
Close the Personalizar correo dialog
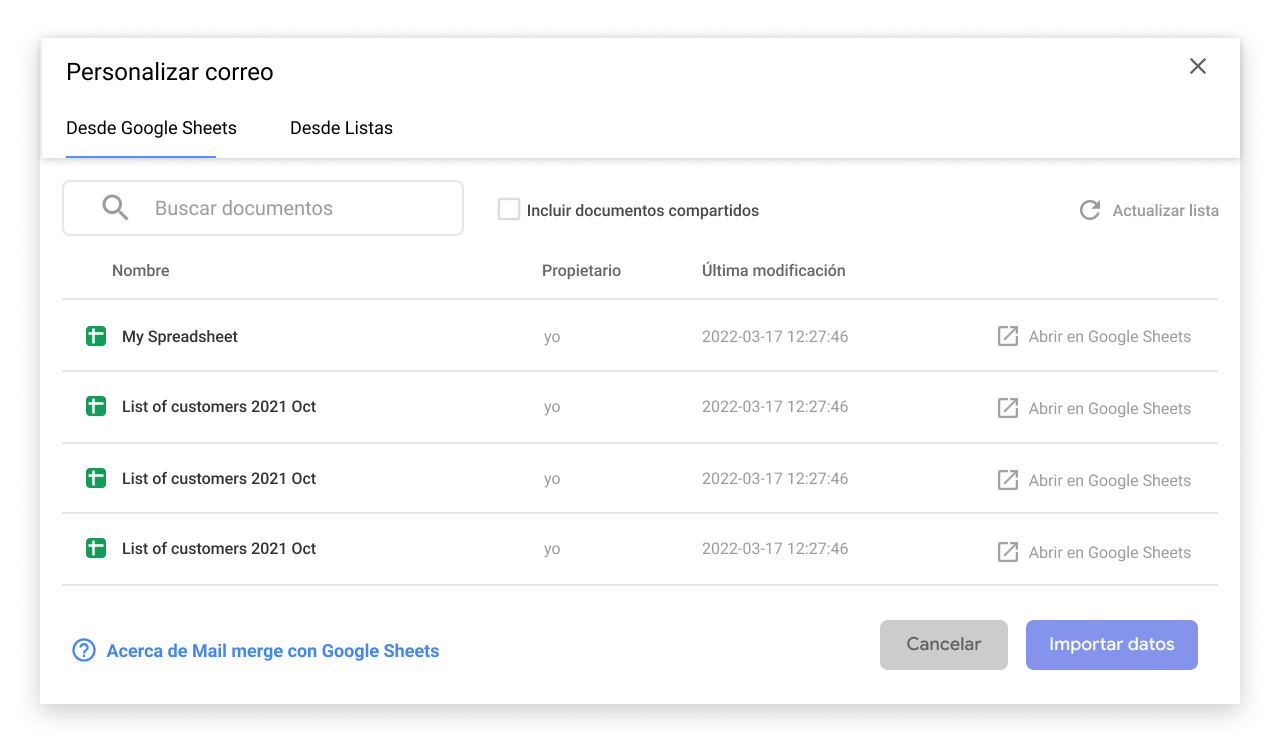1197,66
